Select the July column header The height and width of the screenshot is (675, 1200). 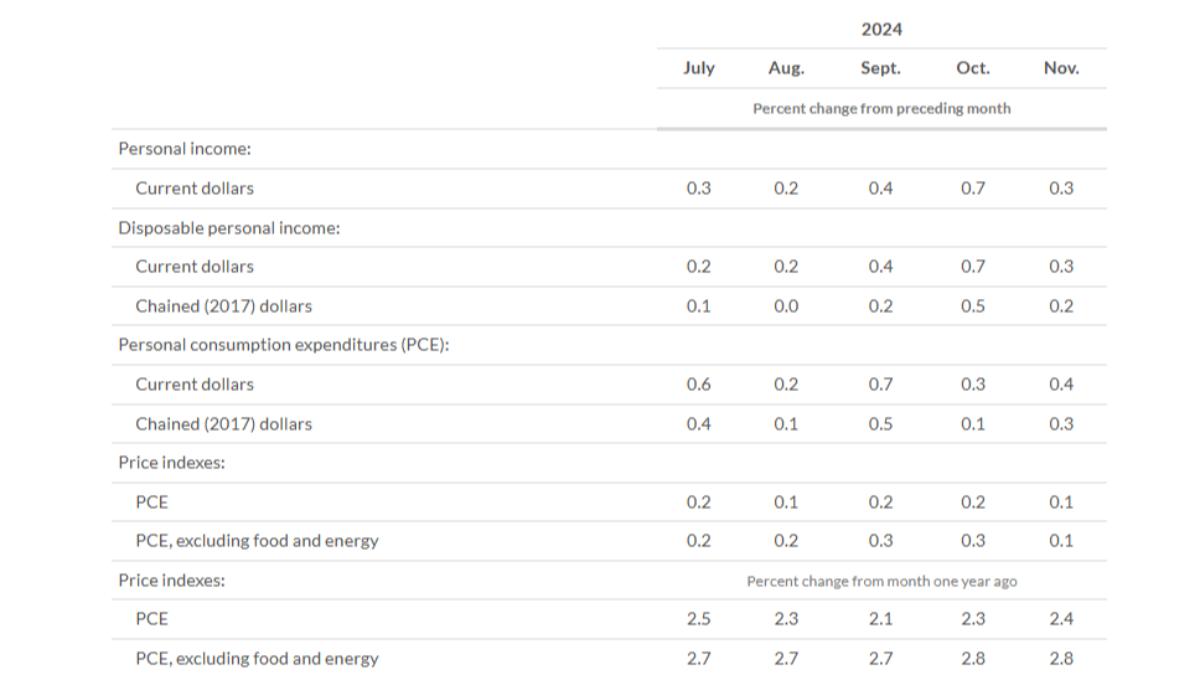click(698, 68)
